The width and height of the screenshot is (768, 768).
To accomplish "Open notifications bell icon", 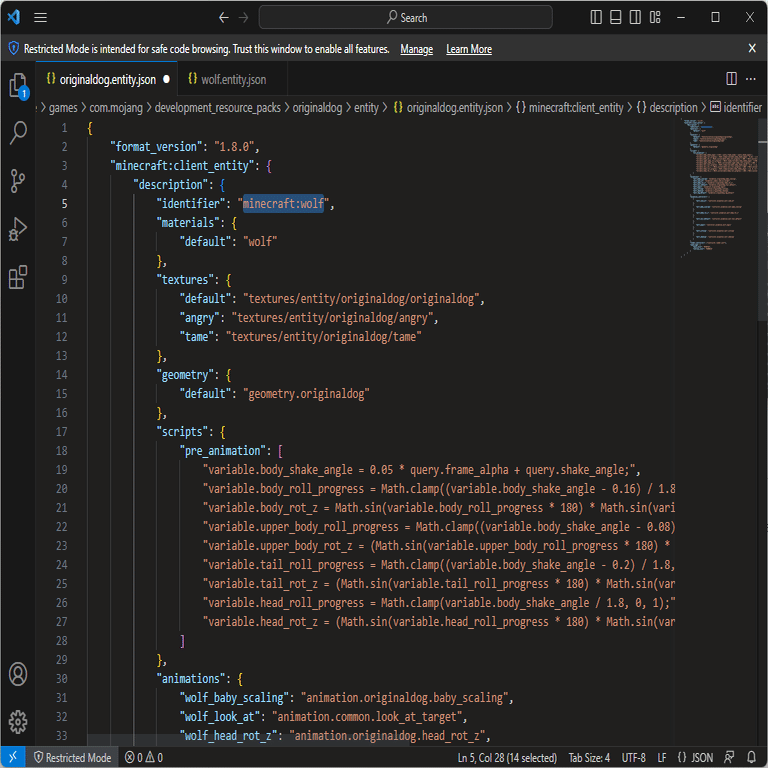I will click(x=751, y=757).
